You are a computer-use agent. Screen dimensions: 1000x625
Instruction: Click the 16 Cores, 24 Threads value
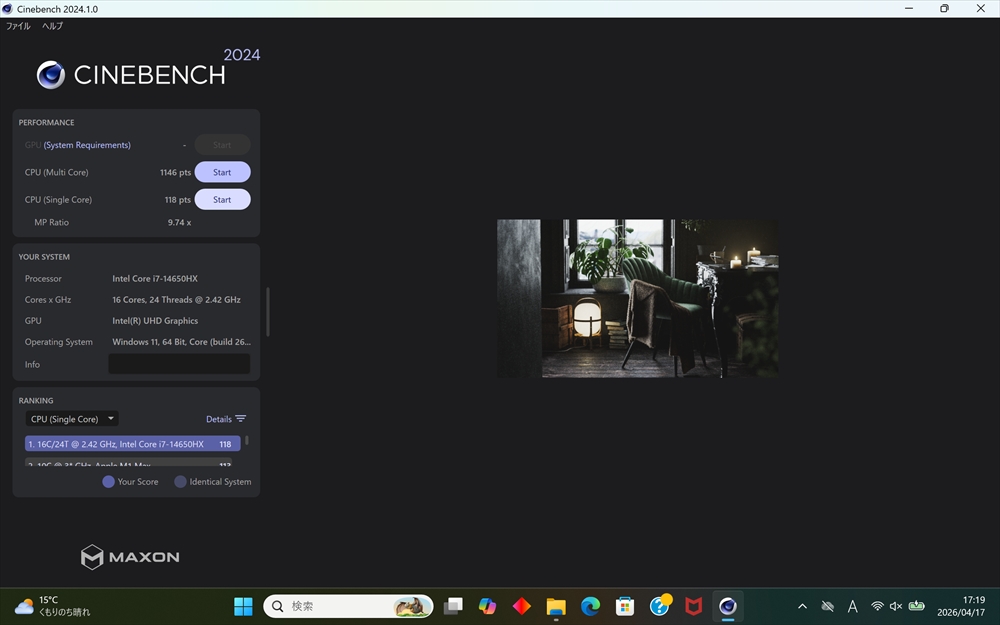coord(176,300)
